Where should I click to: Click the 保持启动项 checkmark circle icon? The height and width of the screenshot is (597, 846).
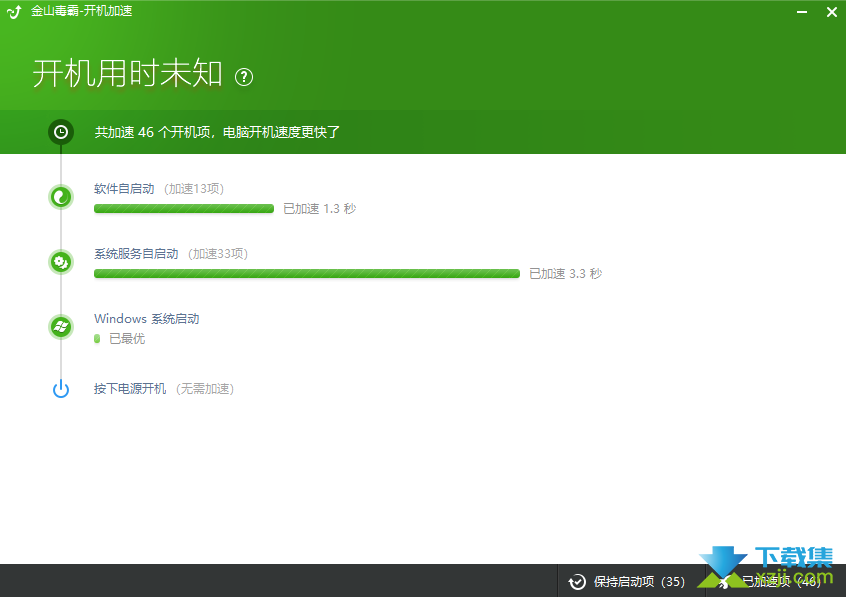point(577,581)
